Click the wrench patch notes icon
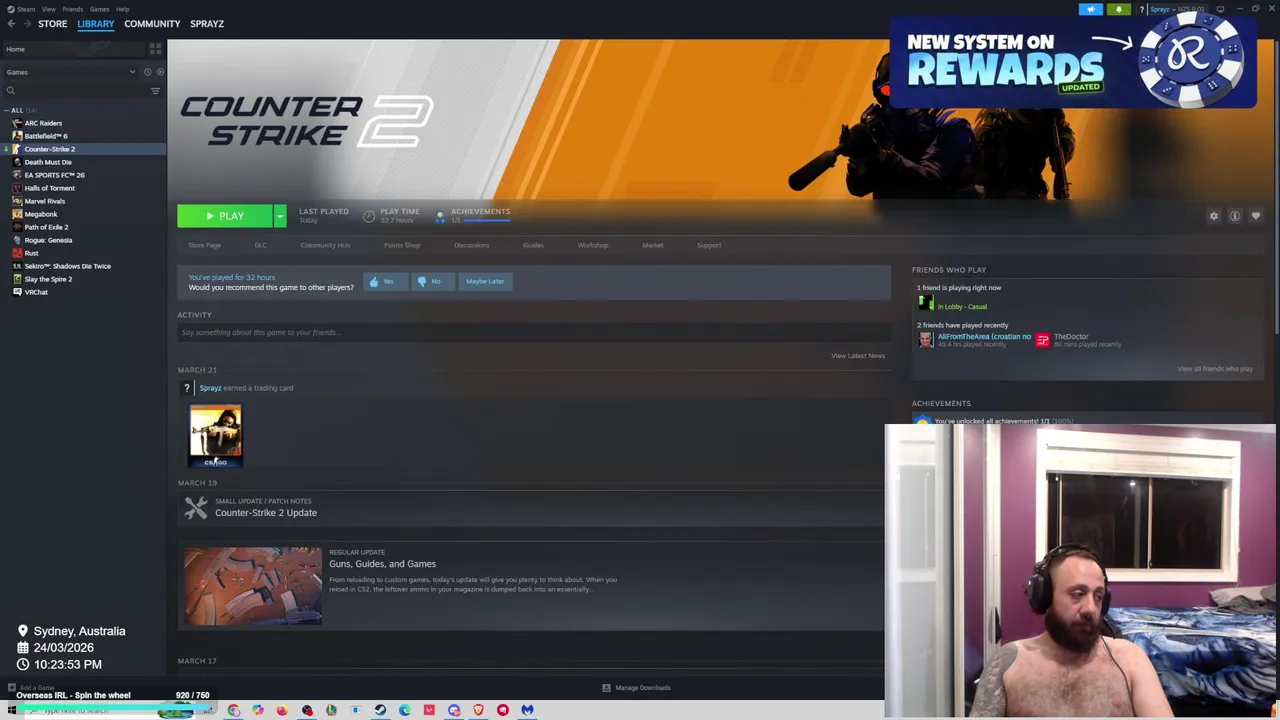The width and height of the screenshot is (1280, 720). (x=196, y=508)
